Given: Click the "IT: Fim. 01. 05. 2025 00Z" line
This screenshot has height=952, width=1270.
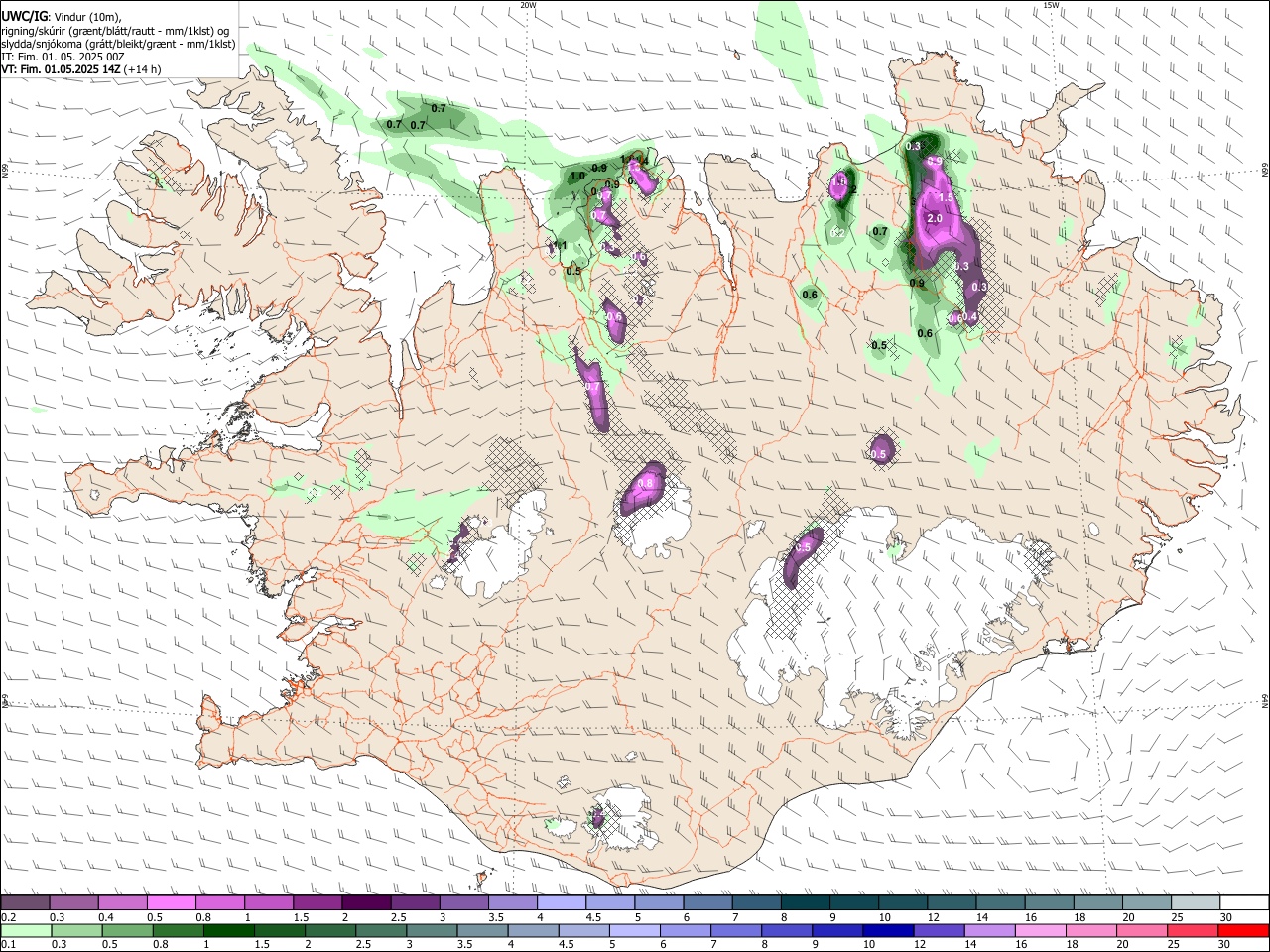Looking at the screenshot, I should pyautogui.click(x=63, y=57).
